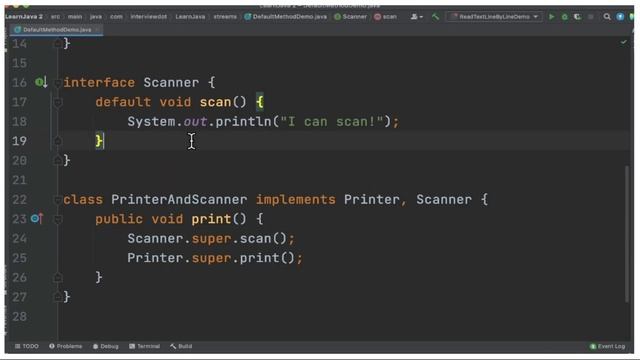The image size is (640, 360).
Task: Click the Scanner breadcrumb in navigation bar
Action: click(351, 17)
